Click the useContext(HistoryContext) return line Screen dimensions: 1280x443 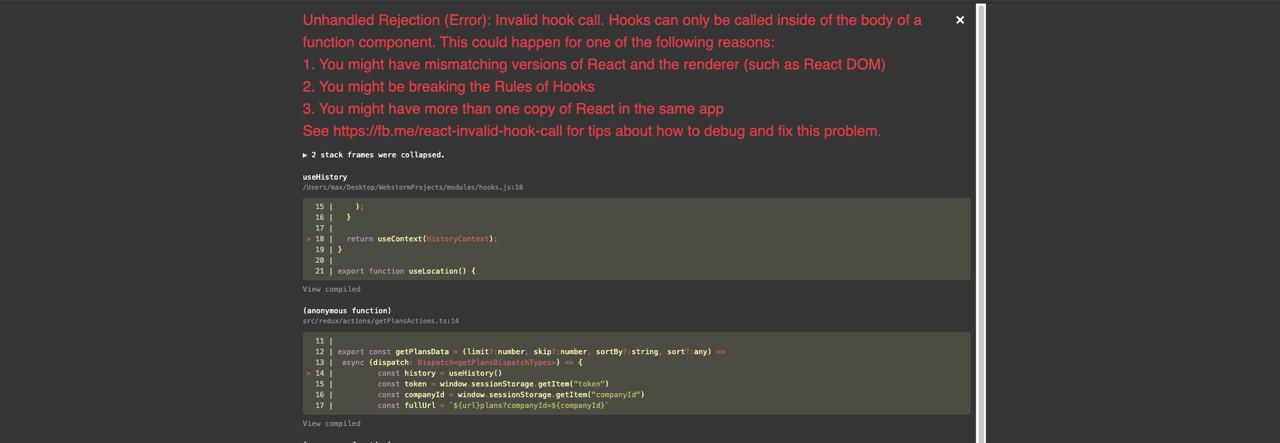pyautogui.click(x=421, y=239)
